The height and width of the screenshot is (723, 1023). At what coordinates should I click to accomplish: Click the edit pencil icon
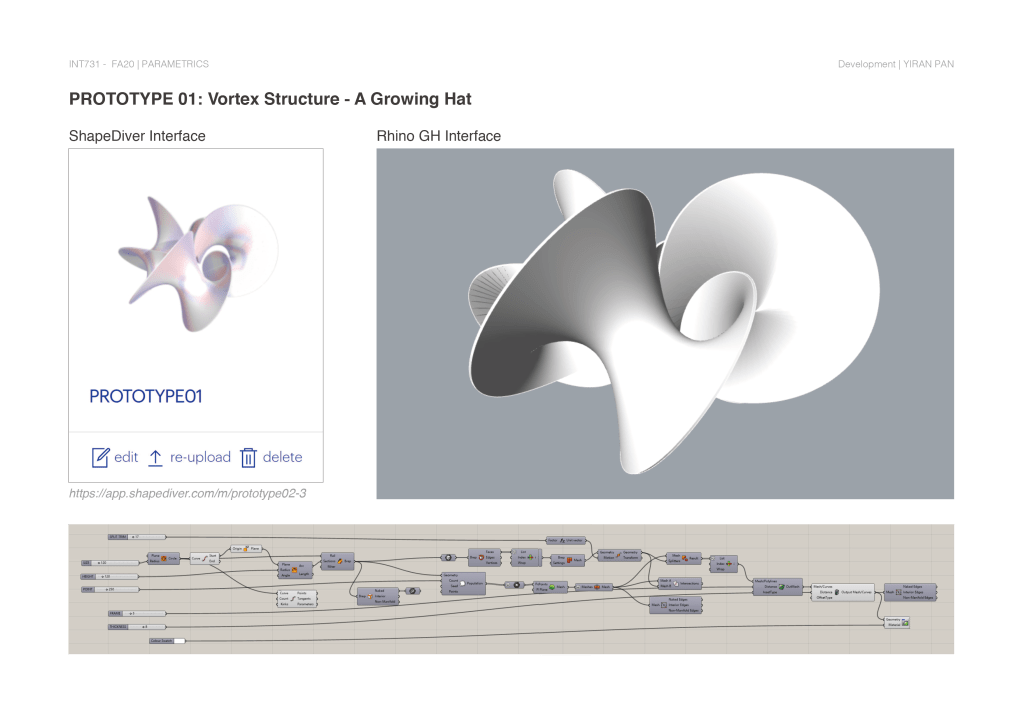100,458
